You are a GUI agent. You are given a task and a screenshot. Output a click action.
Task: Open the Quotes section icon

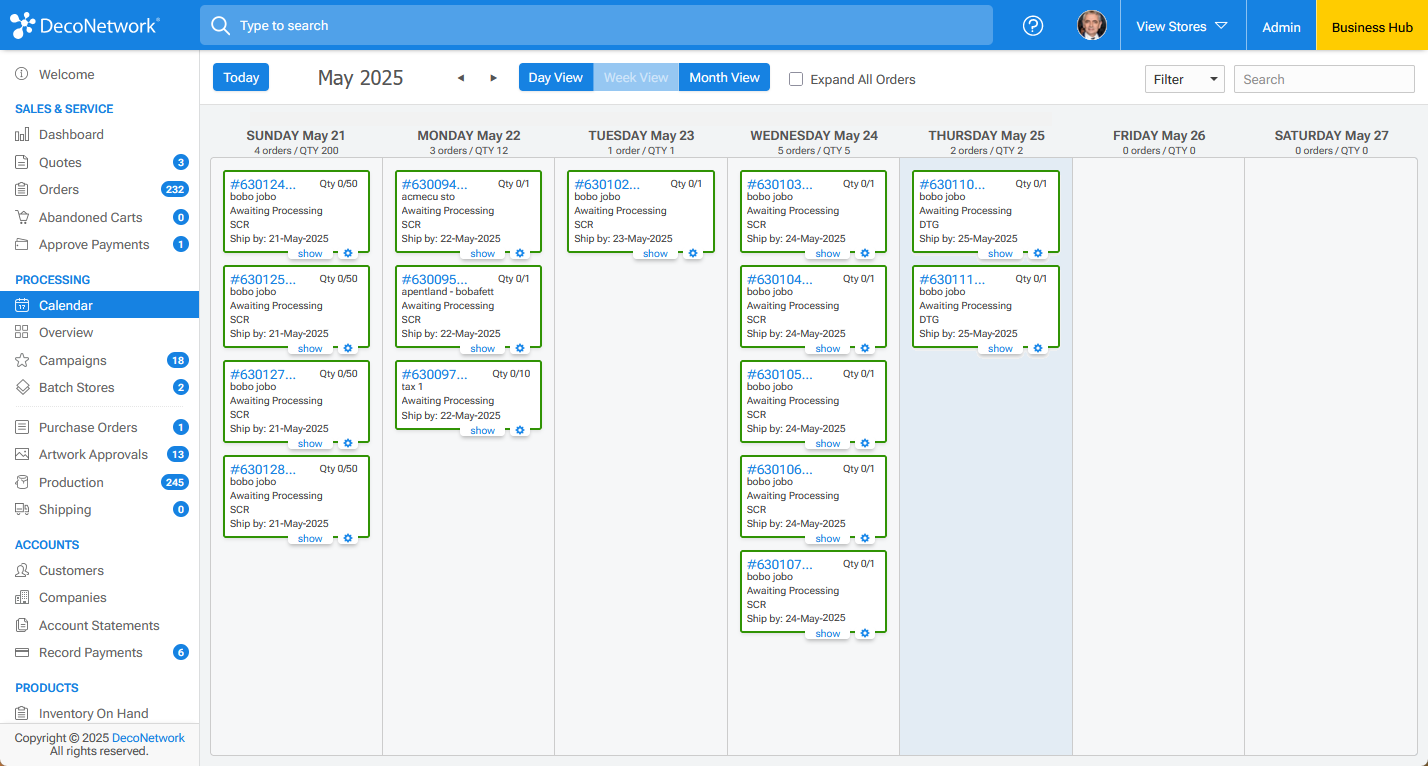pos(22,162)
